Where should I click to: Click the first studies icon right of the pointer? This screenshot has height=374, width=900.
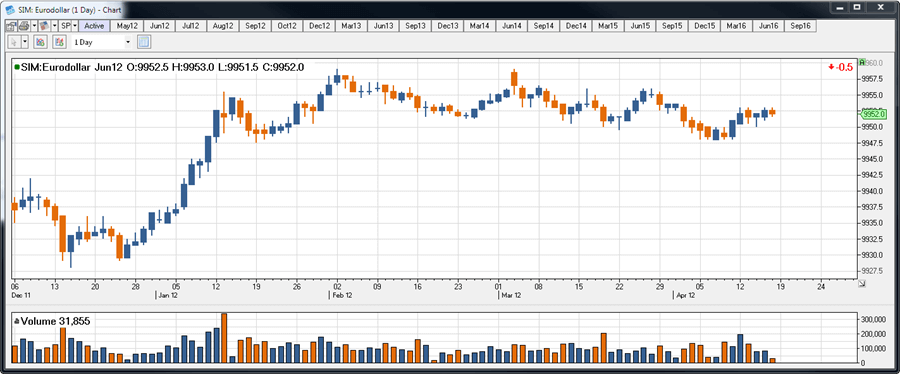click(40, 42)
